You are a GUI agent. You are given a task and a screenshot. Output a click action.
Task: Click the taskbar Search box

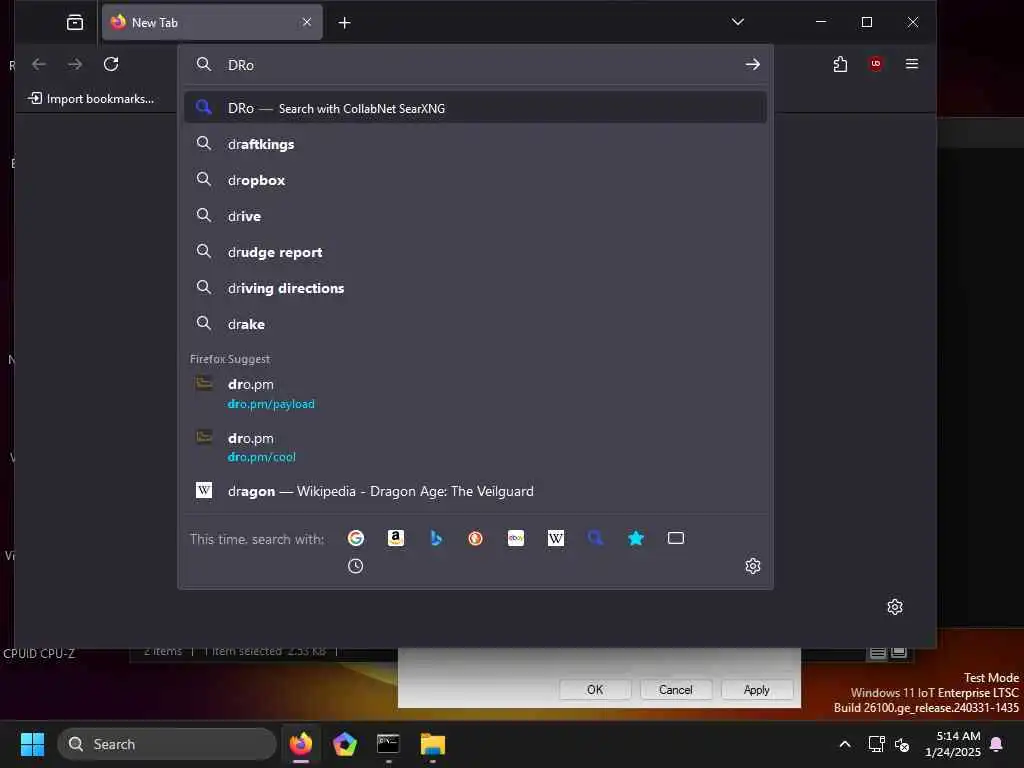click(x=167, y=744)
